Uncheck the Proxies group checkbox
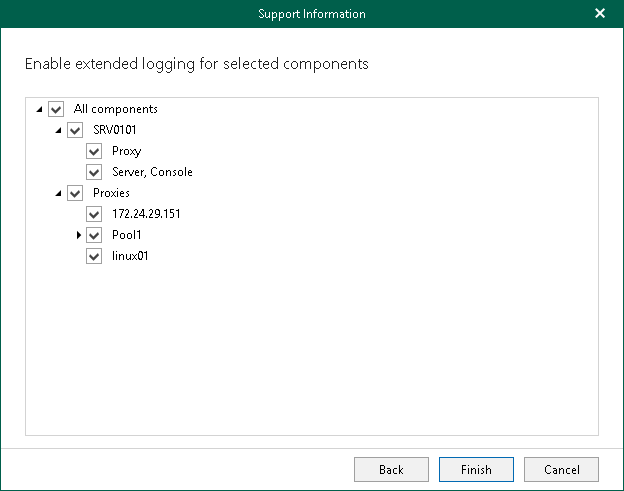This screenshot has width=624, height=491. point(75,193)
